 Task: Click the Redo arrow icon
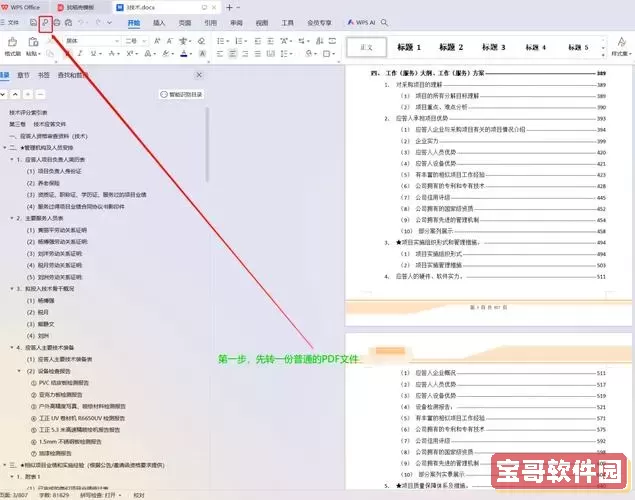(98, 23)
